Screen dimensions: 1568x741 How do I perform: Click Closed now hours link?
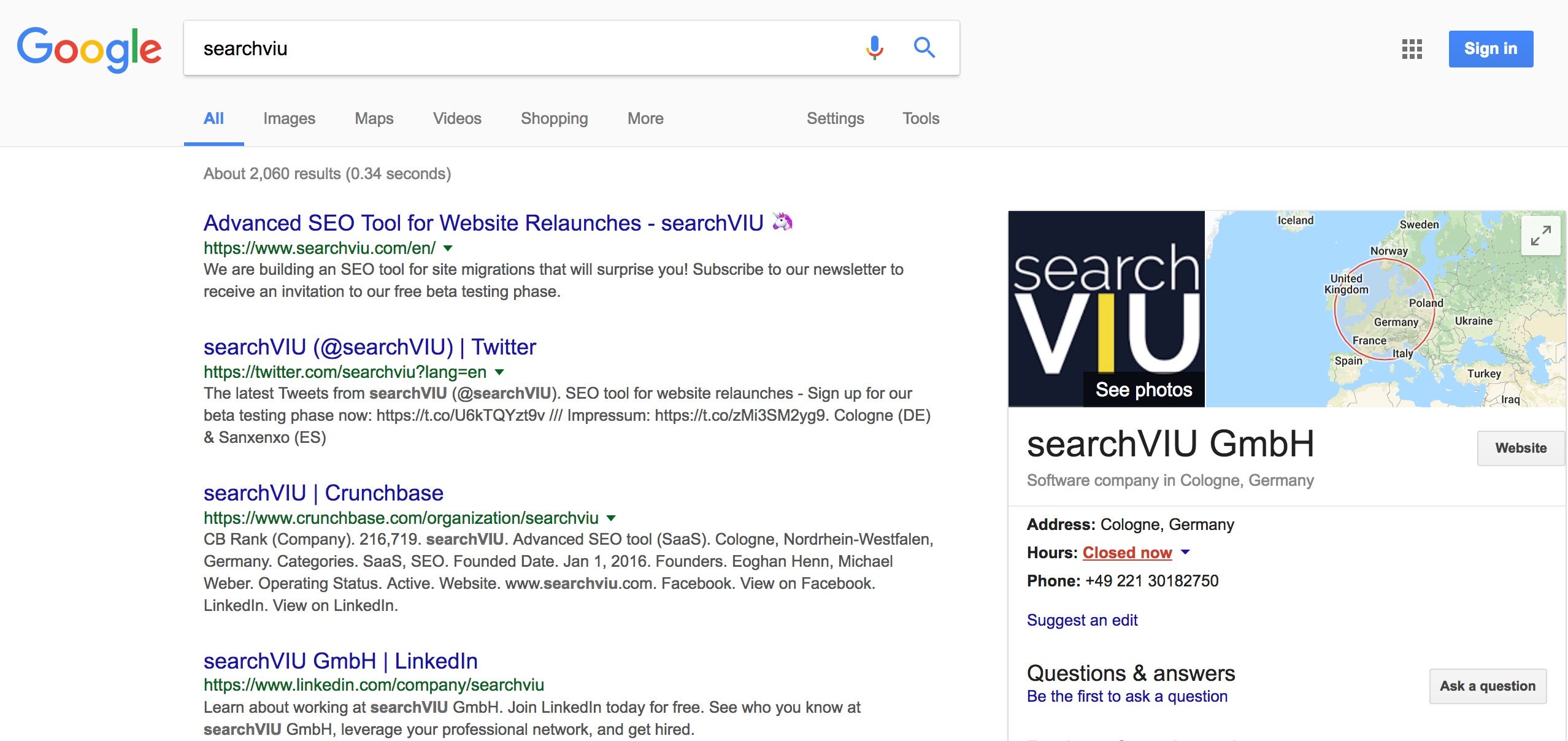click(1127, 553)
